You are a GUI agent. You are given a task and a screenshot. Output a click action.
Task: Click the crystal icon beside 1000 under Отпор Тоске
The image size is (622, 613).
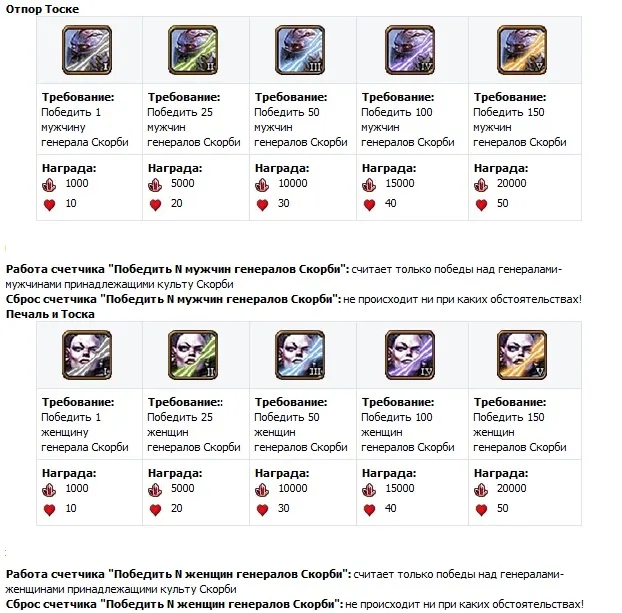pyautogui.click(x=49, y=185)
